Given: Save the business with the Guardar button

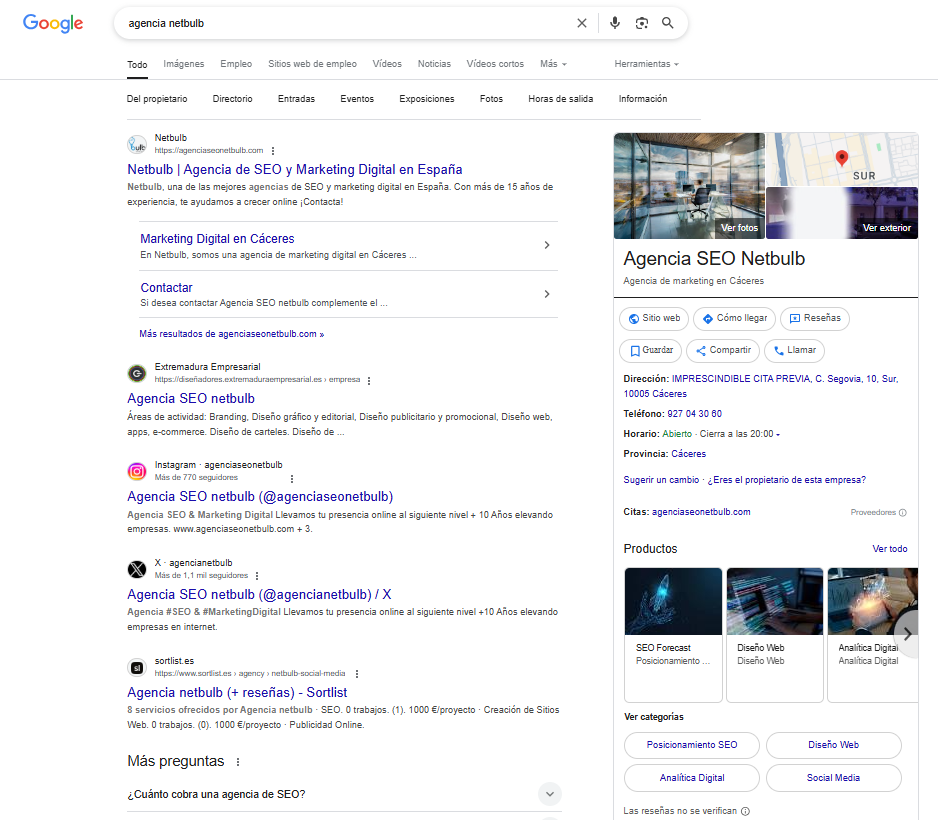Looking at the screenshot, I should (651, 350).
